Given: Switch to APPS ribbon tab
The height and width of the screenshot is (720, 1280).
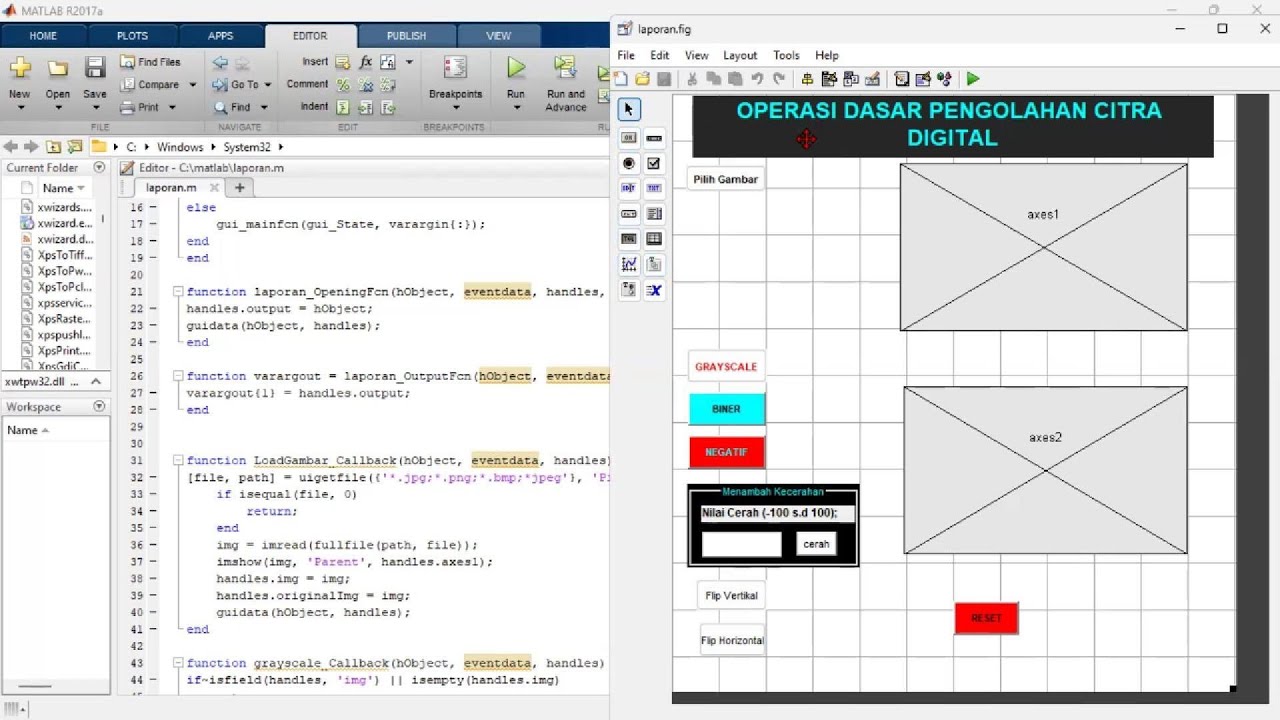Looking at the screenshot, I should pos(220,35).
